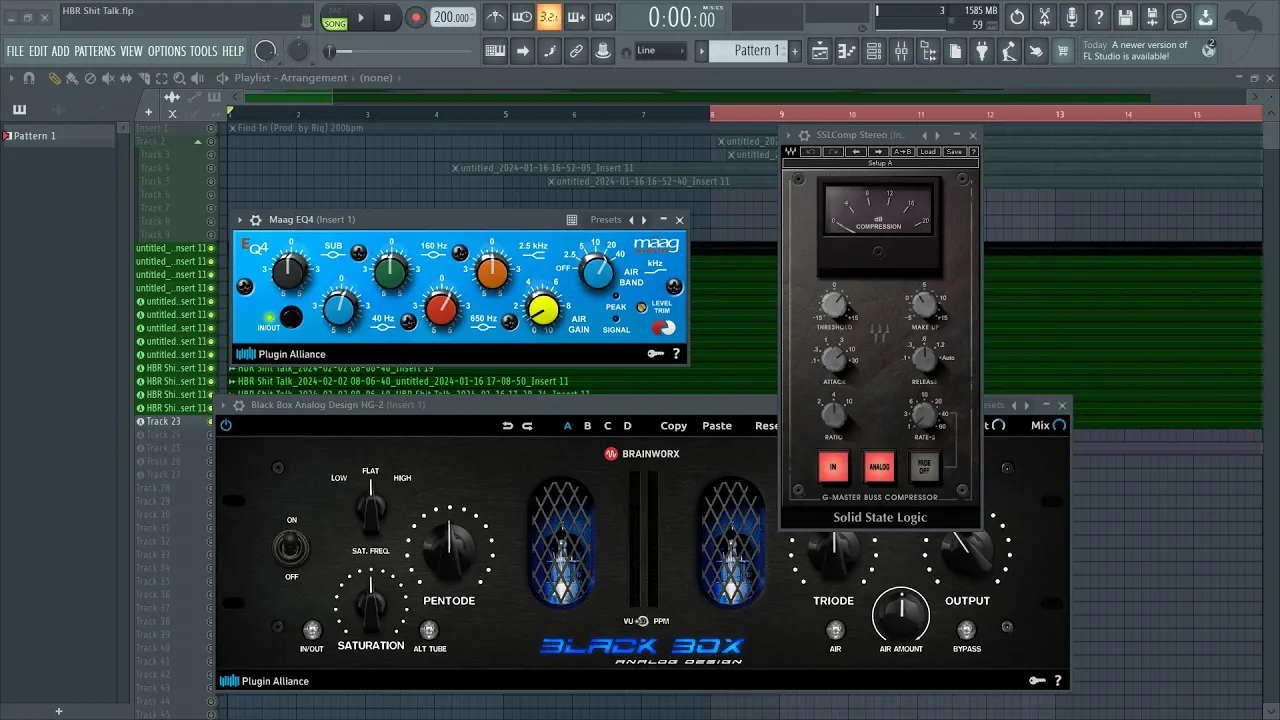
Task: Open the metronome toggle in the top toolbar
Action: (x=495, y=17)
